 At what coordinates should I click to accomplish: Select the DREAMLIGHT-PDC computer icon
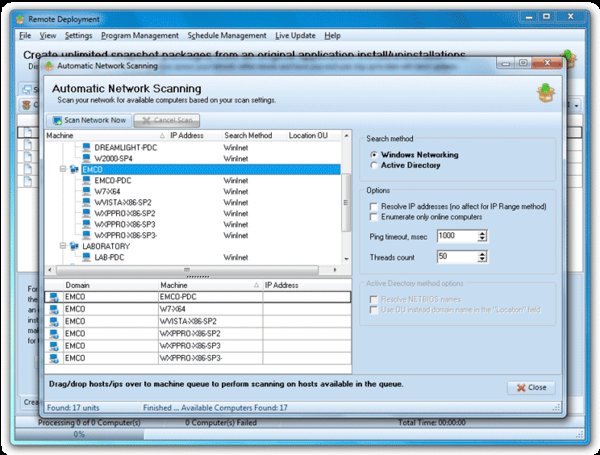coord(85,147)
